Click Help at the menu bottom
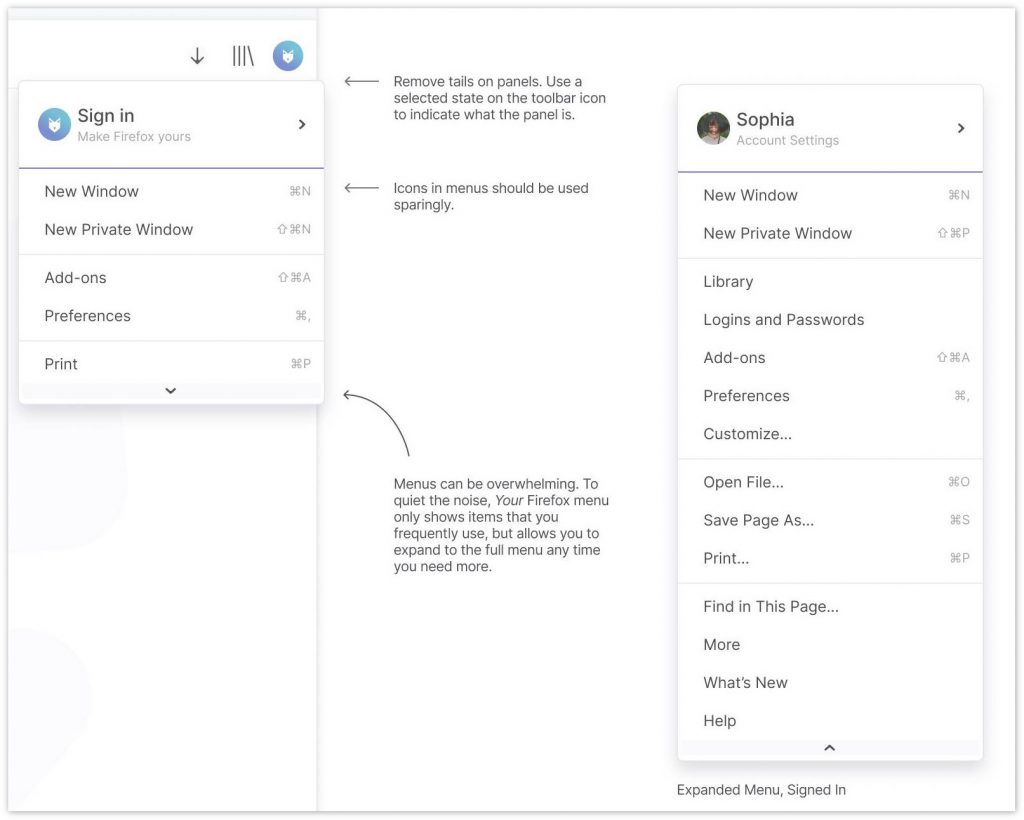 pyautogui.click(x=719, y=720)
